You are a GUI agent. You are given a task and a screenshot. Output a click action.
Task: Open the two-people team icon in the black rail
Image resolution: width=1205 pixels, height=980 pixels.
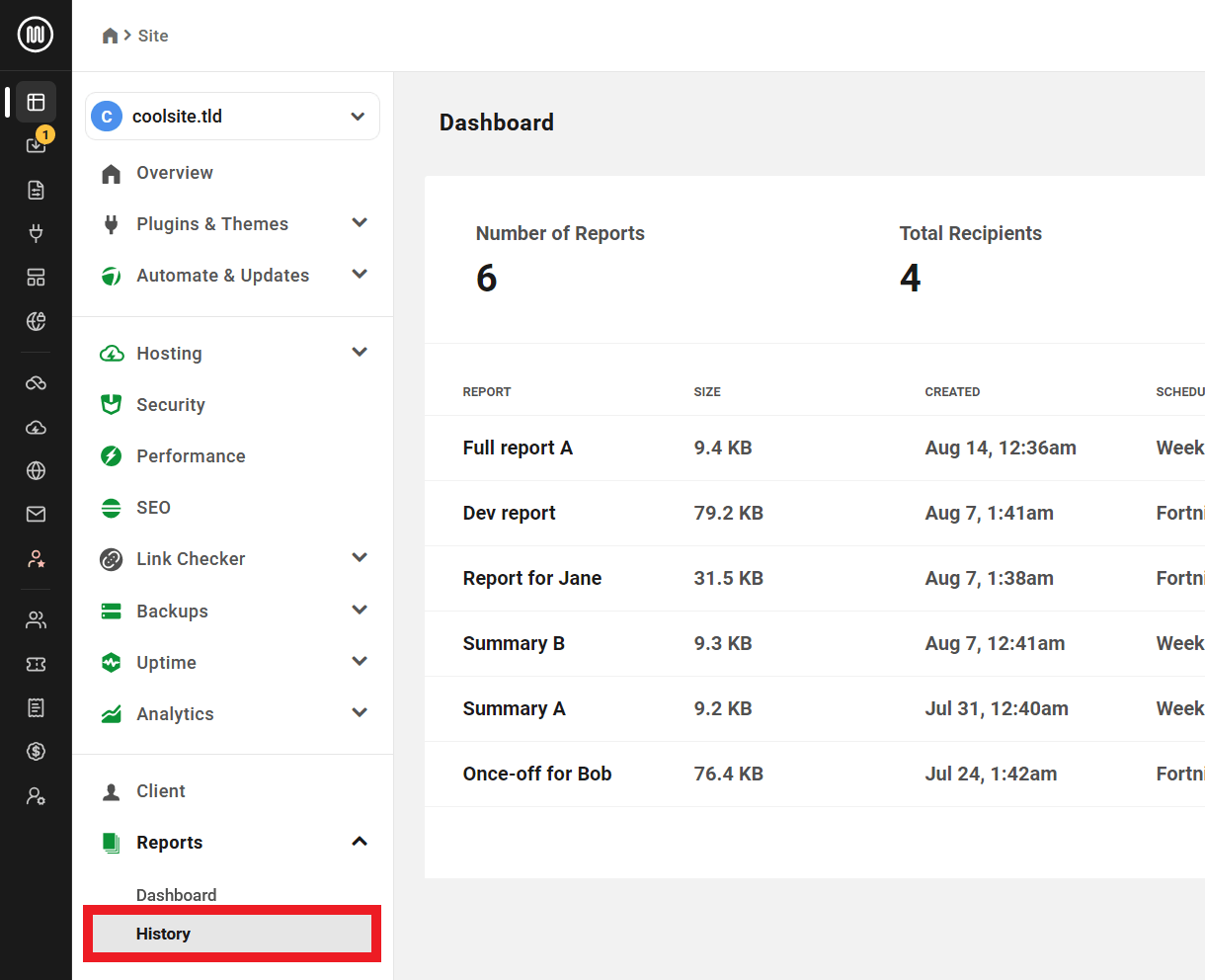click(36, 620)
